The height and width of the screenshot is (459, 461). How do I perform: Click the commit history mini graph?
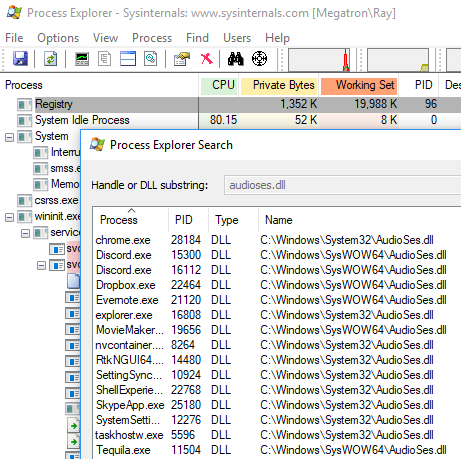point(398,60)
